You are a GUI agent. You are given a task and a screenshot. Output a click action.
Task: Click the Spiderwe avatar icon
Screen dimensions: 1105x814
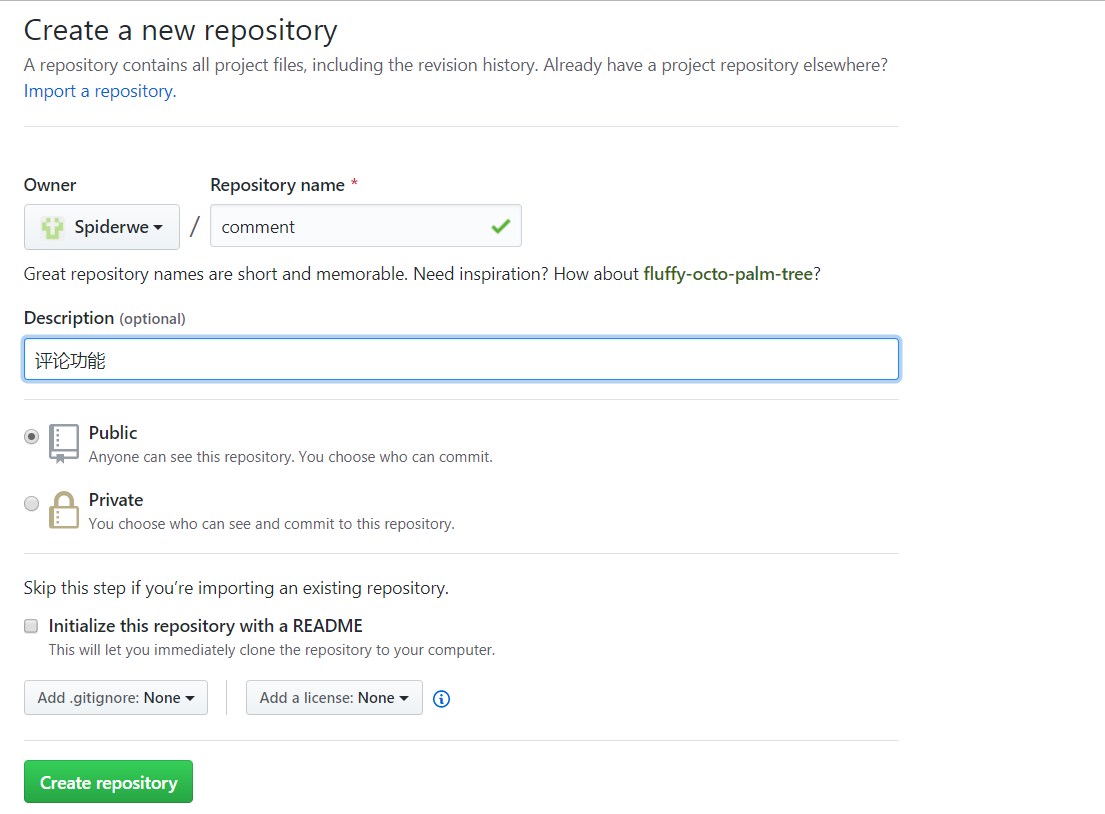pos(52,228)
